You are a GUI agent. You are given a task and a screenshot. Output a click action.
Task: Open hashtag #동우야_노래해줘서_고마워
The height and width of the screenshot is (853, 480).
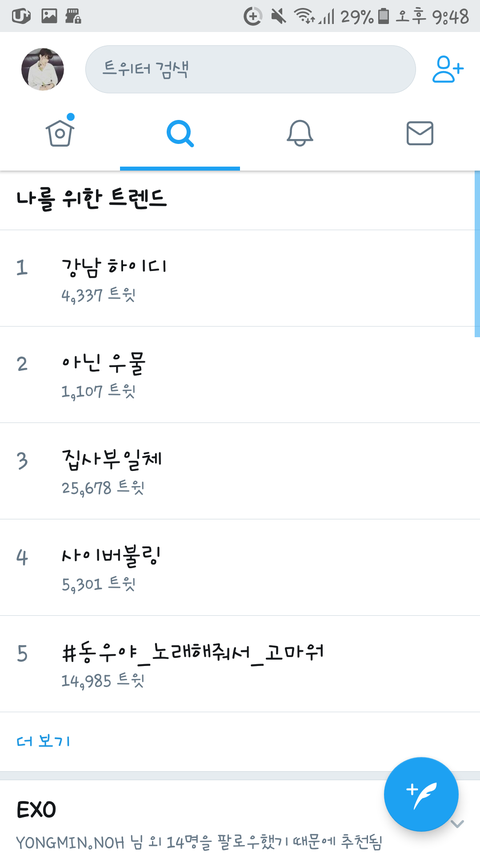click(240, 664)
